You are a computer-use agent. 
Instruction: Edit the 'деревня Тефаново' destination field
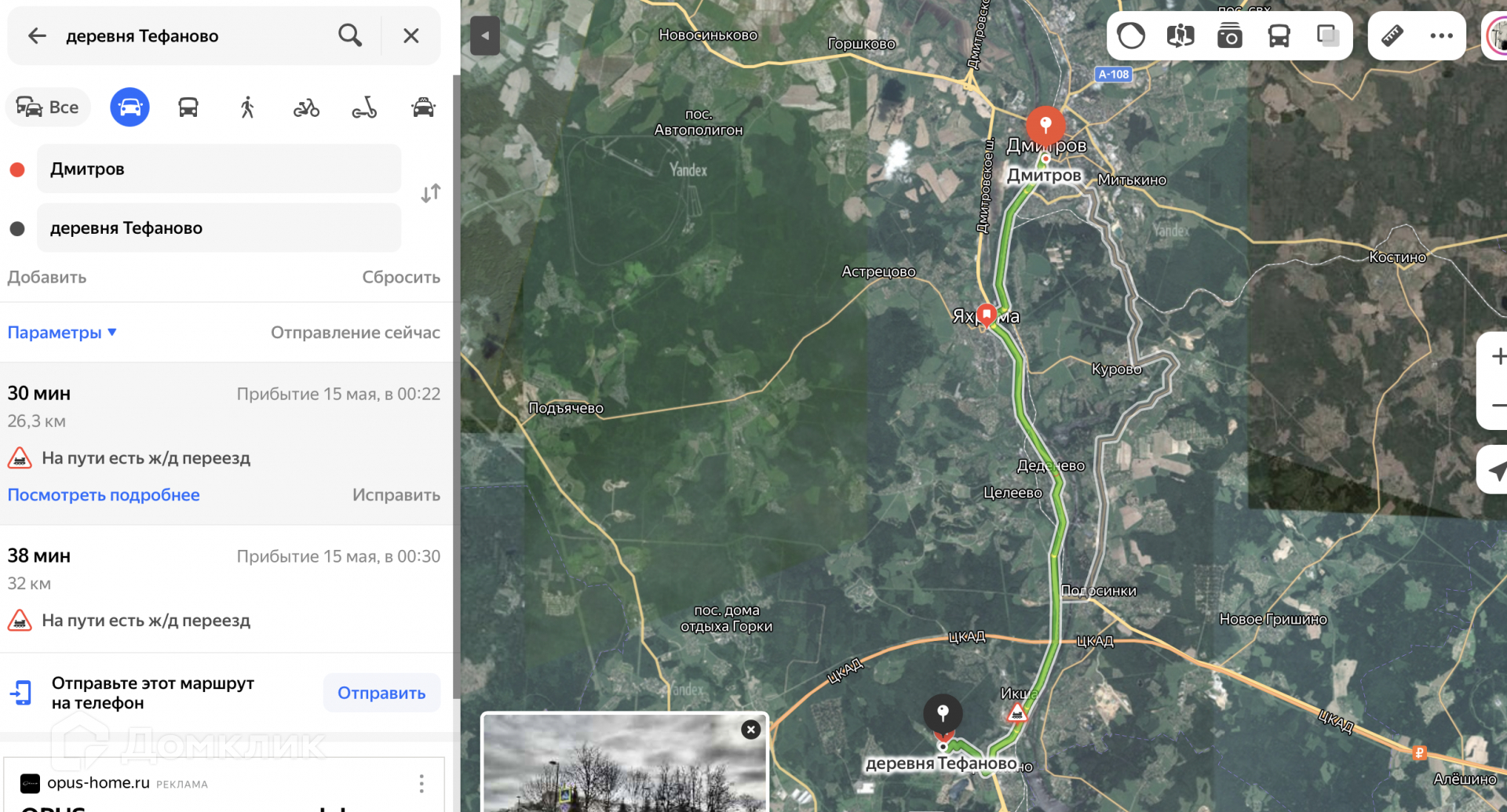coord(219,228)
